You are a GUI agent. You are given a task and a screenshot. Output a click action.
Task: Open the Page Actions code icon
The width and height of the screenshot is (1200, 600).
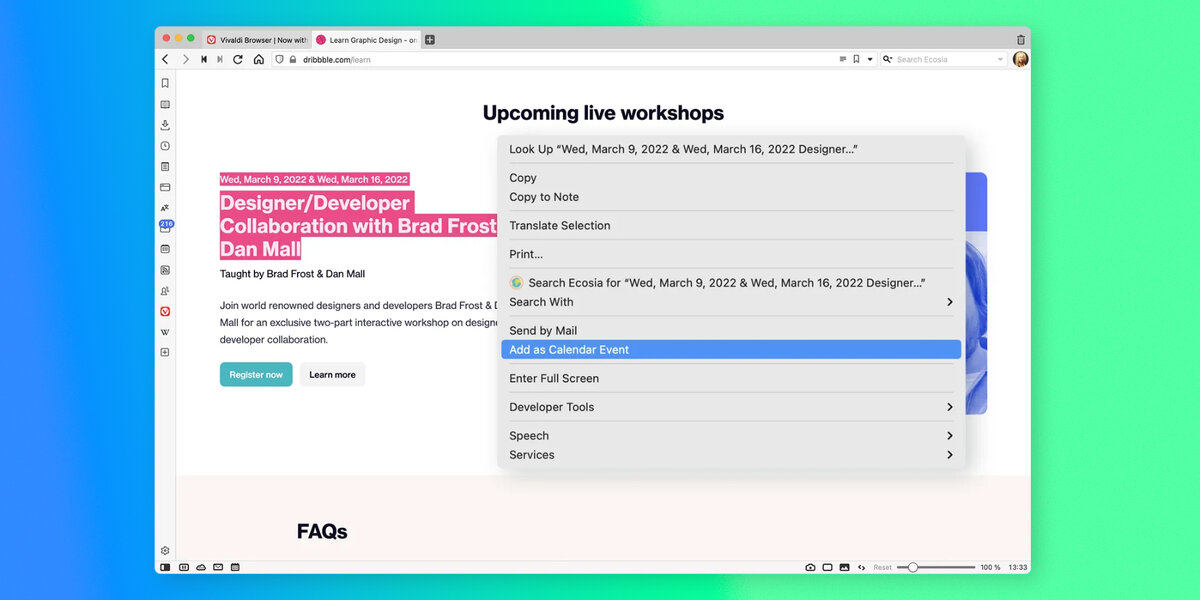(862, 567)
